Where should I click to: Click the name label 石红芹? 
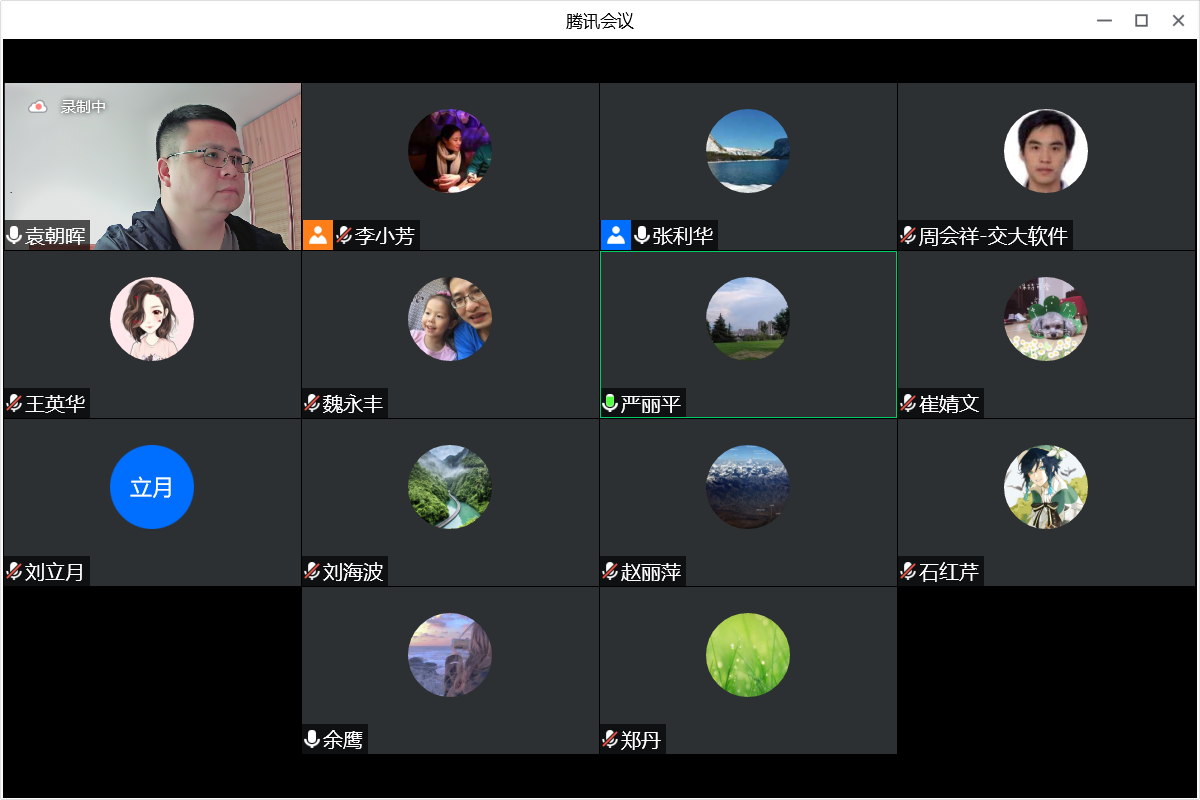click(x=949, y=572)
